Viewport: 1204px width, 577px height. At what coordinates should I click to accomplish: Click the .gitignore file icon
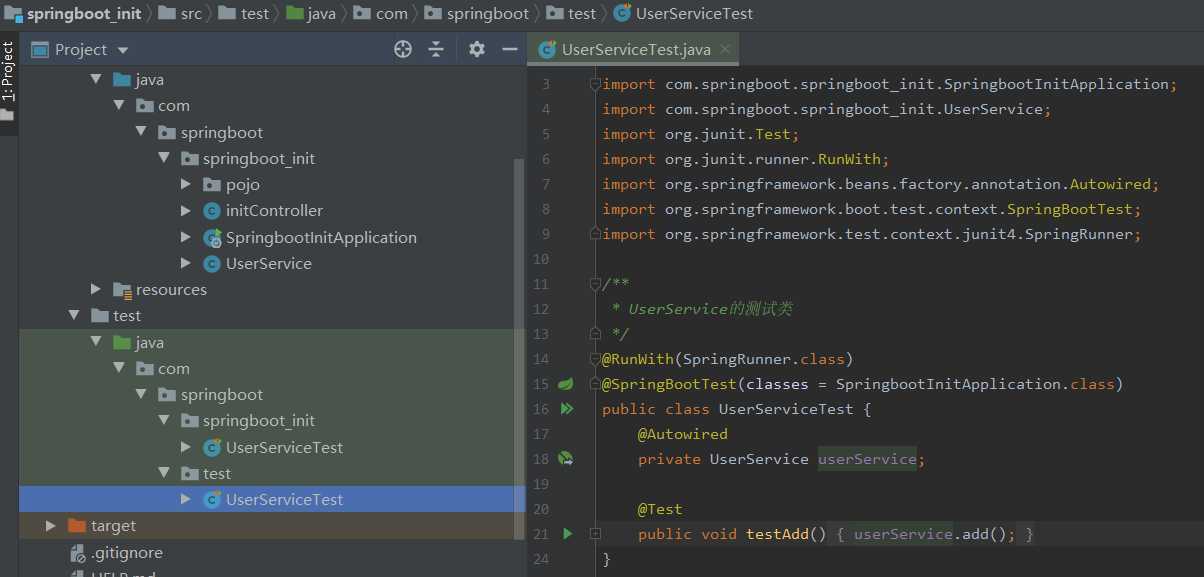click(x=78, y=553)
